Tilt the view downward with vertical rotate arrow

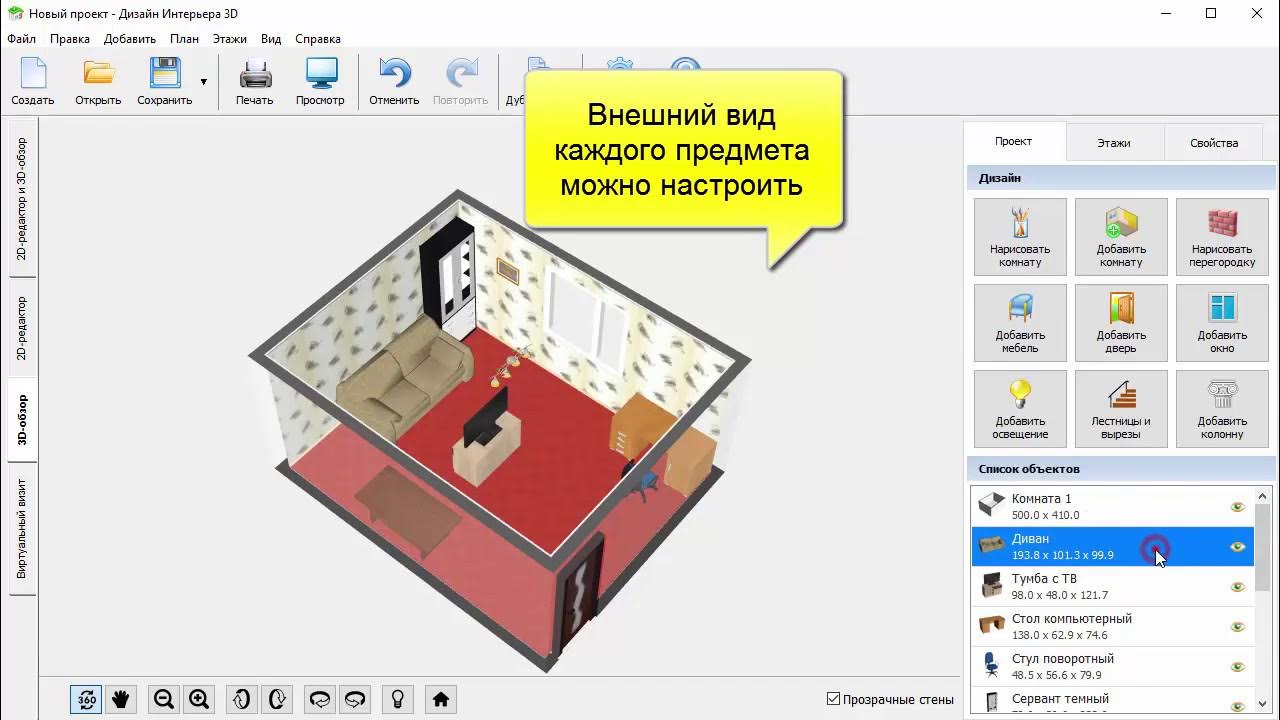click(277, 699)
